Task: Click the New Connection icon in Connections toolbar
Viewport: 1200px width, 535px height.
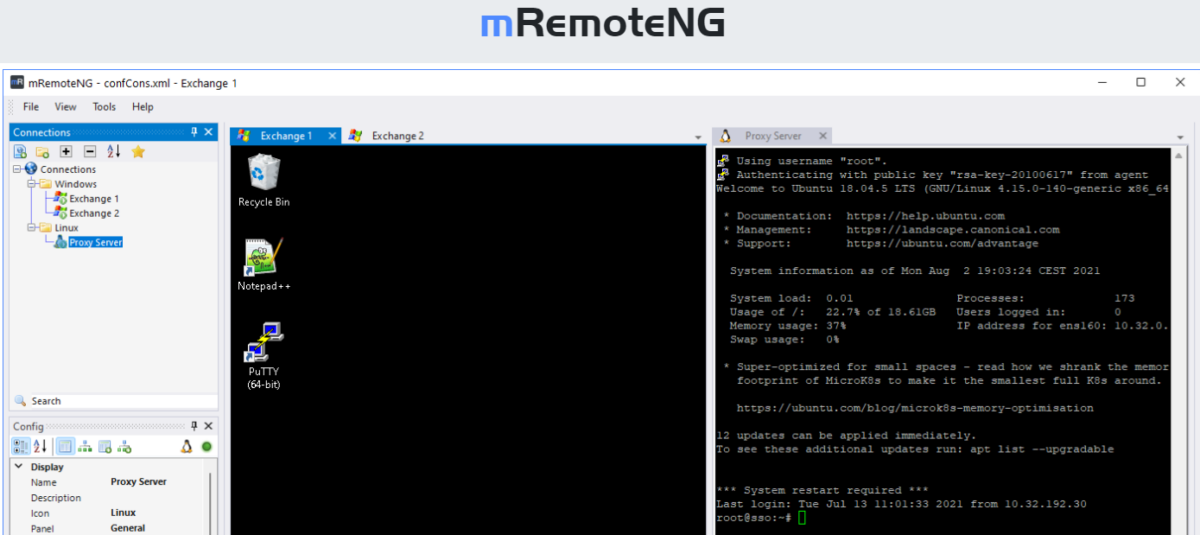Action: [20, 151]
